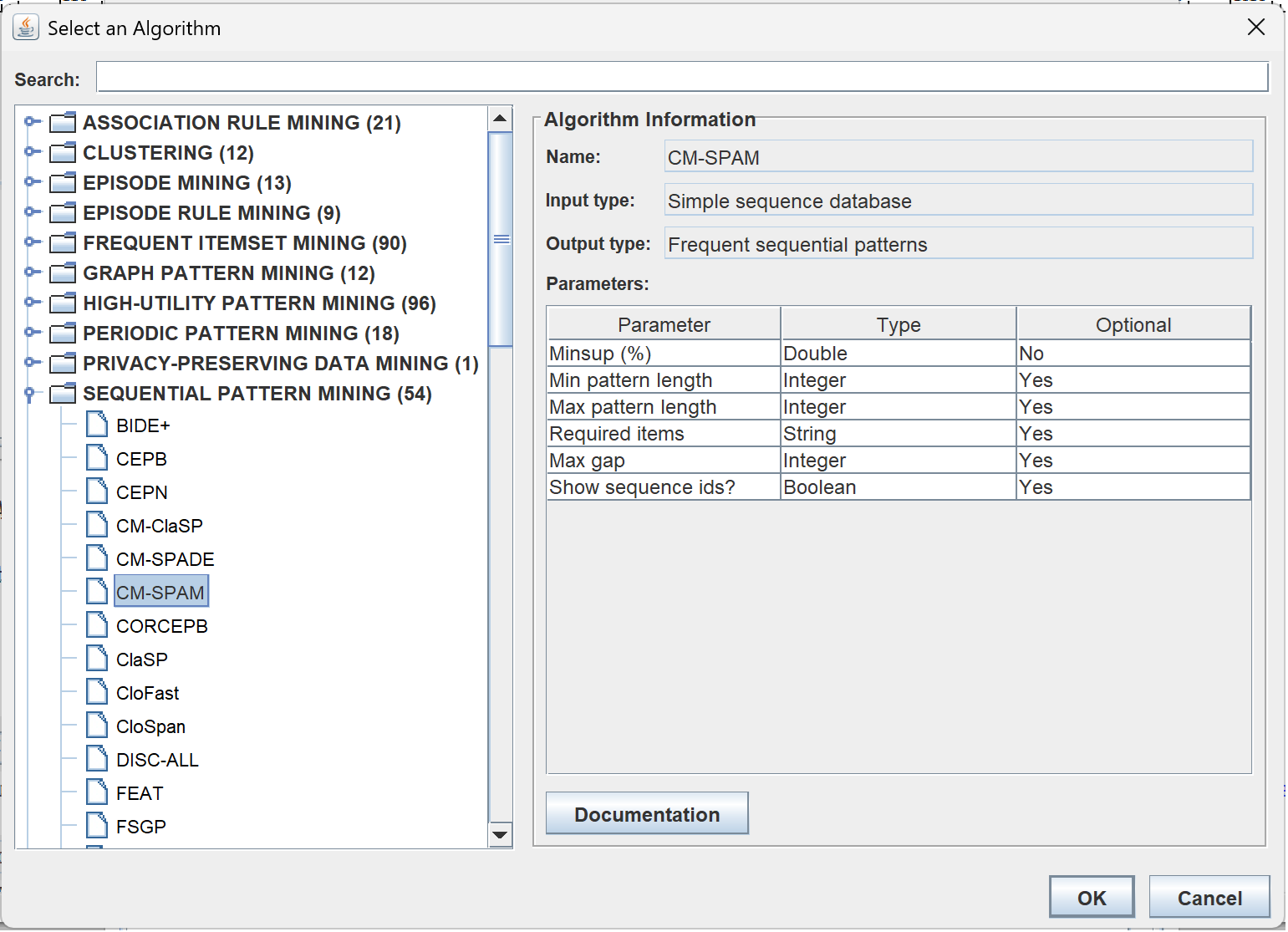Click the BIDE+ file icon

[97, 425]
